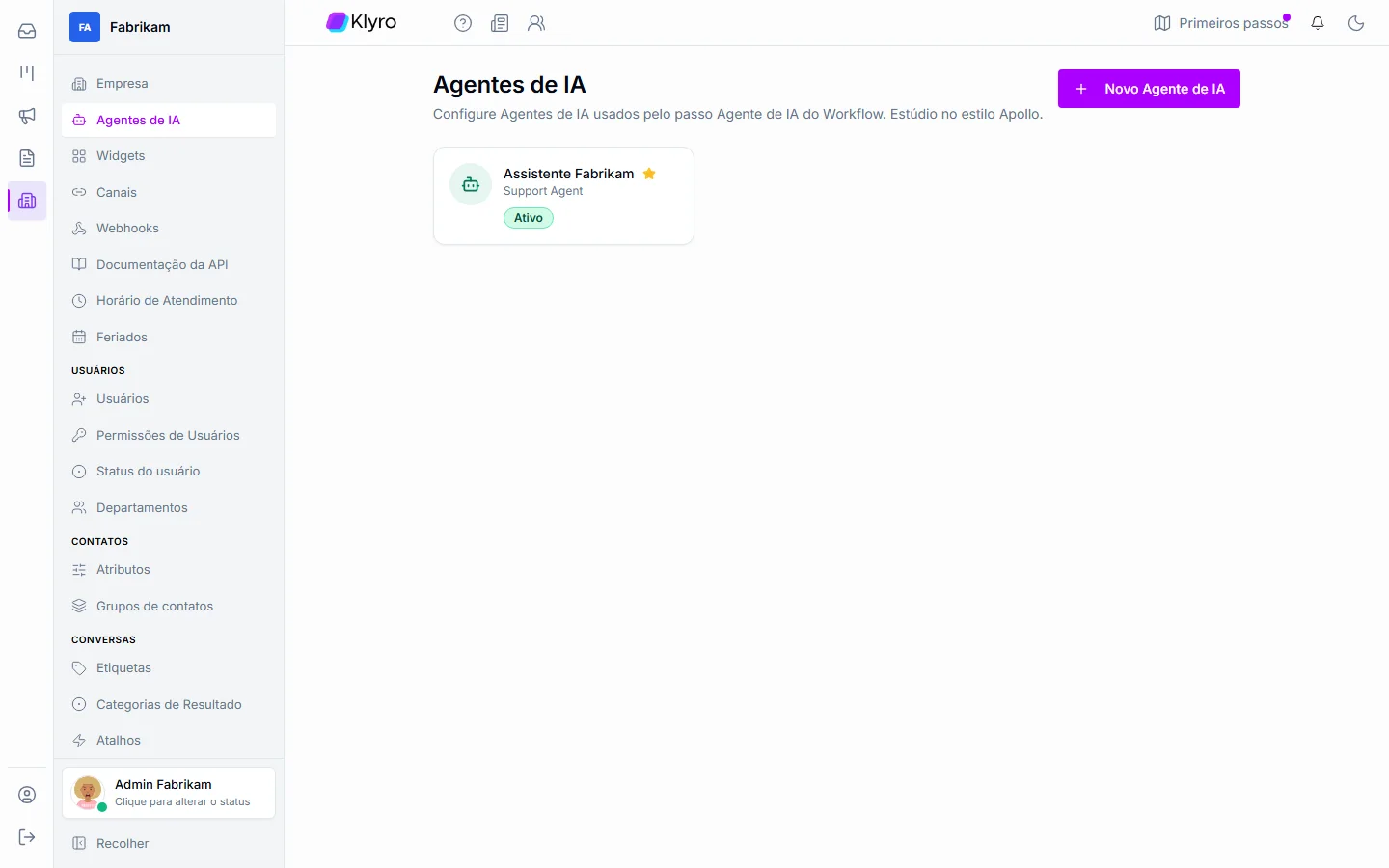Open the document reports icon in left rail

27,158
